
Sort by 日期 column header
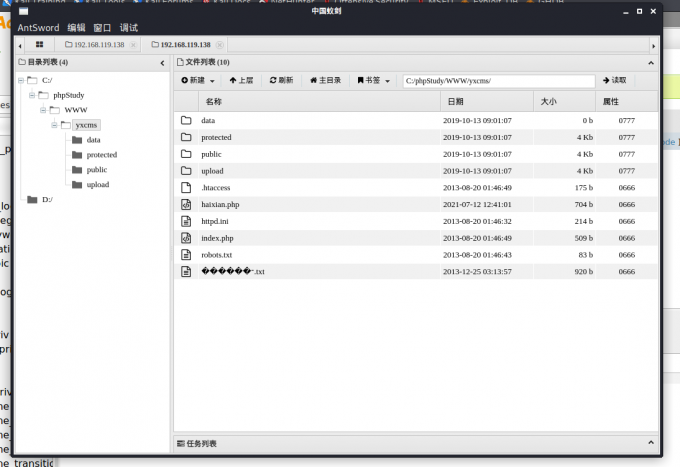pos(455,101)
